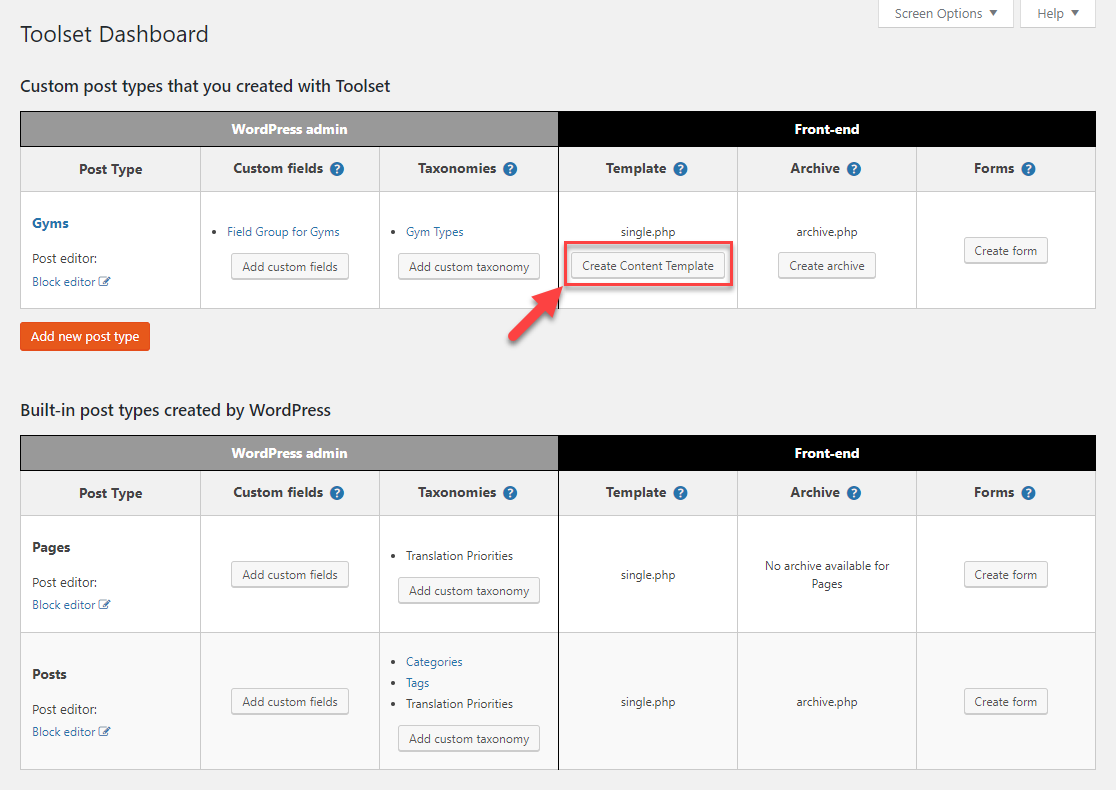This screenshot has width=1116, height=790.
Task: Click Add custom taxonomy for Pages
Action: [x=469, y=591]
